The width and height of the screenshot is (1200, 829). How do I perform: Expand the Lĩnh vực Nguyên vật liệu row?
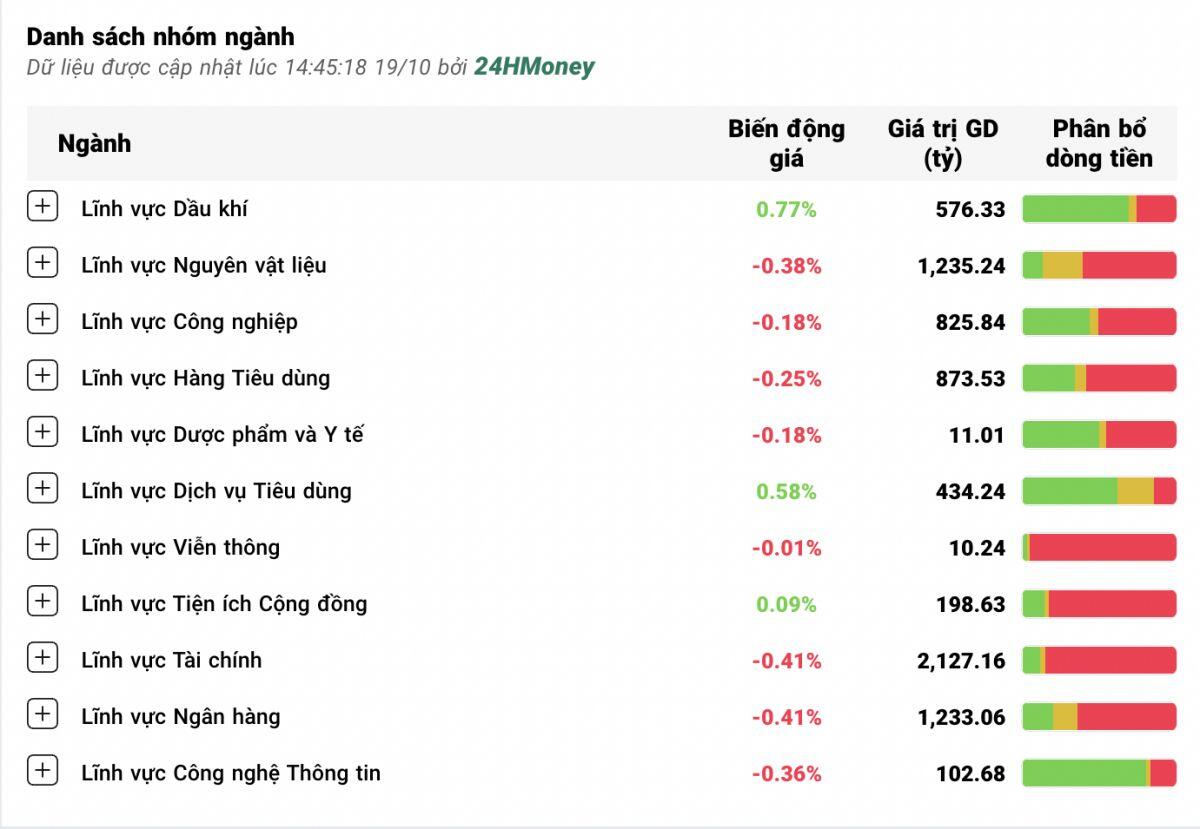[42, 263]
